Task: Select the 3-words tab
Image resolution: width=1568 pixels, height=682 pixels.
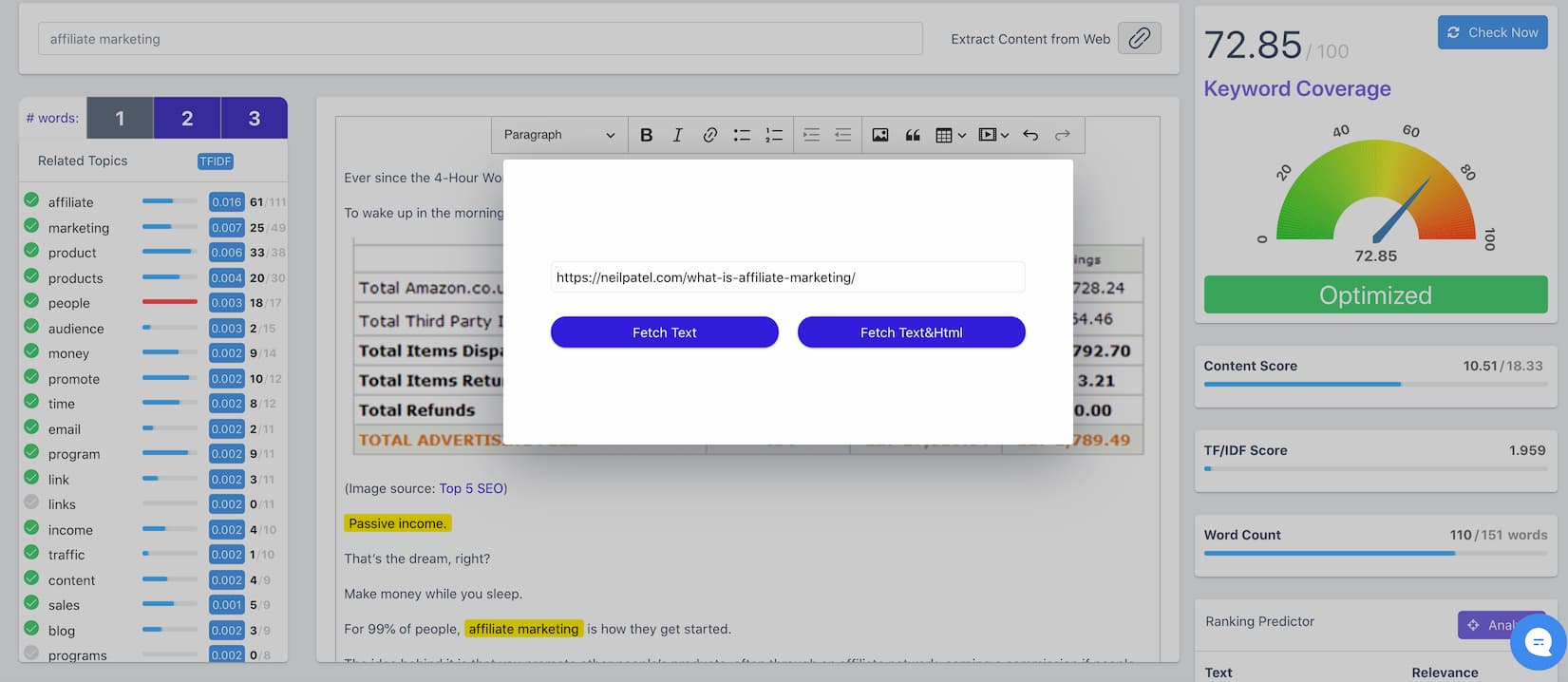Action: click(x=255, y=118)
